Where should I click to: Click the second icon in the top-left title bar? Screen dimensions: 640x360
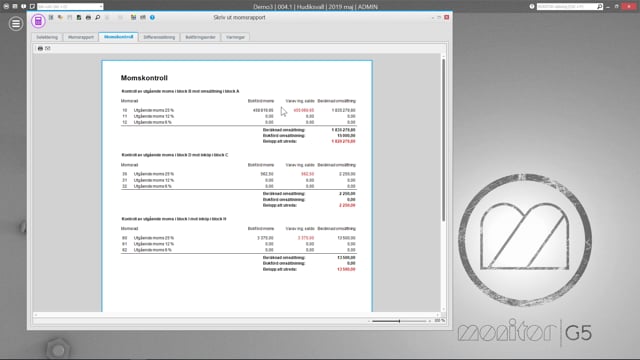[15, 7]
